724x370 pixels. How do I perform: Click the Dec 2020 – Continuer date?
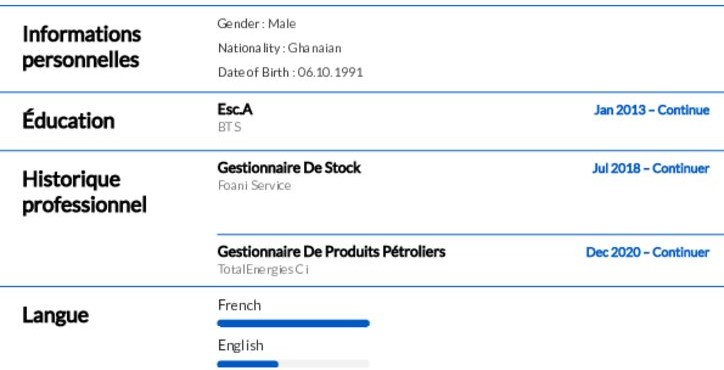pos(647,252)
